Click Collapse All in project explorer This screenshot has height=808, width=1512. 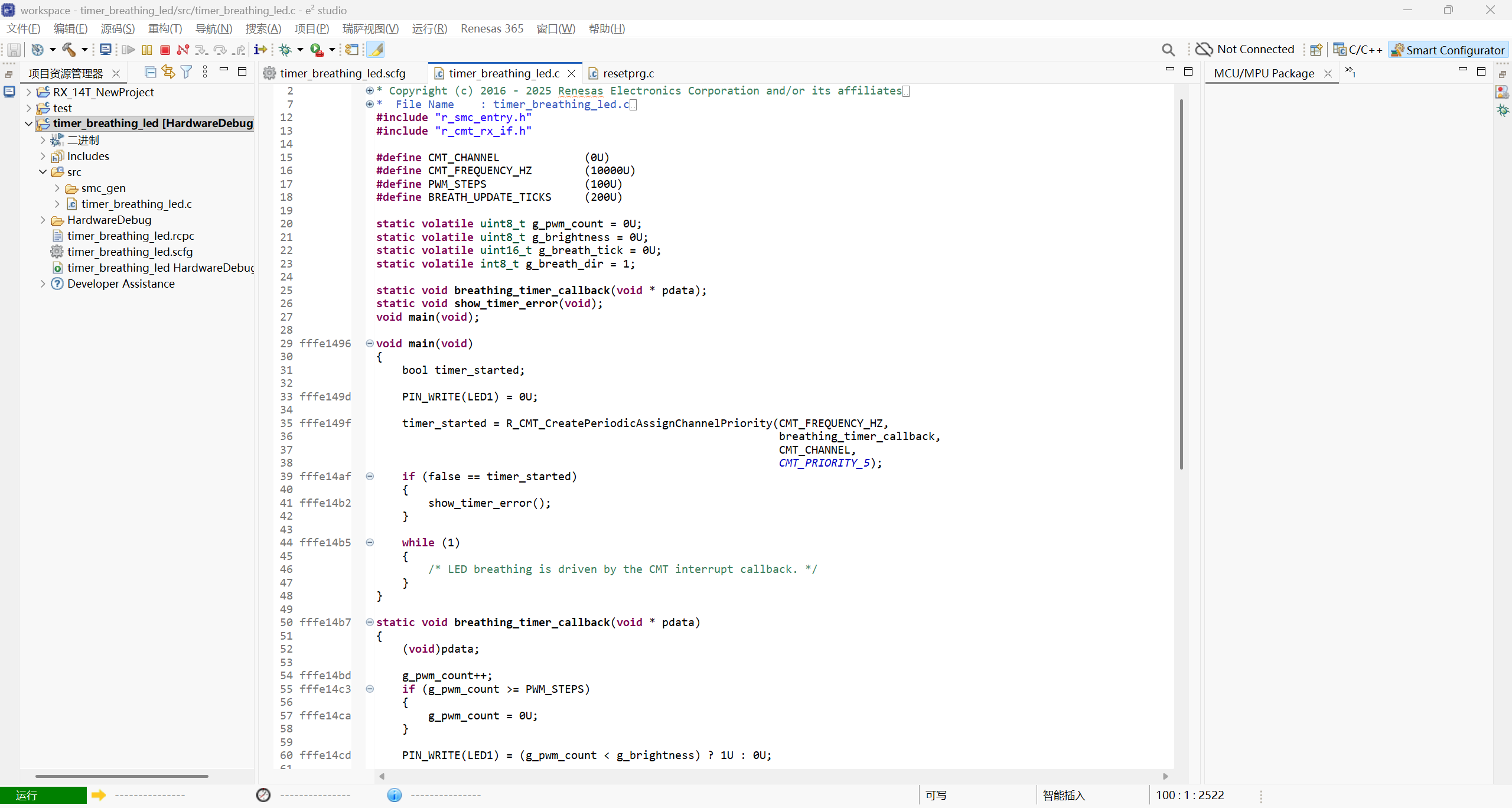(x=151, y=72)
